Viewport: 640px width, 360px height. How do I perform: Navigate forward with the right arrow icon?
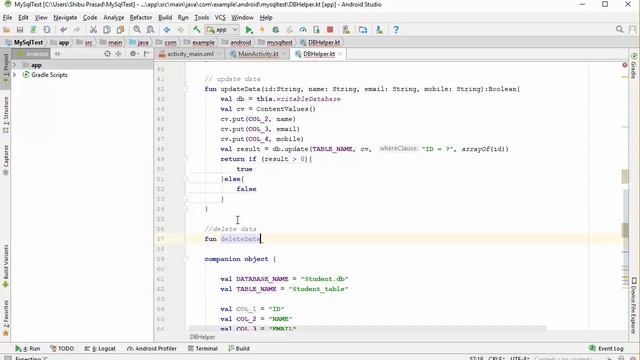pyautogui.click(x=180, y=30)
